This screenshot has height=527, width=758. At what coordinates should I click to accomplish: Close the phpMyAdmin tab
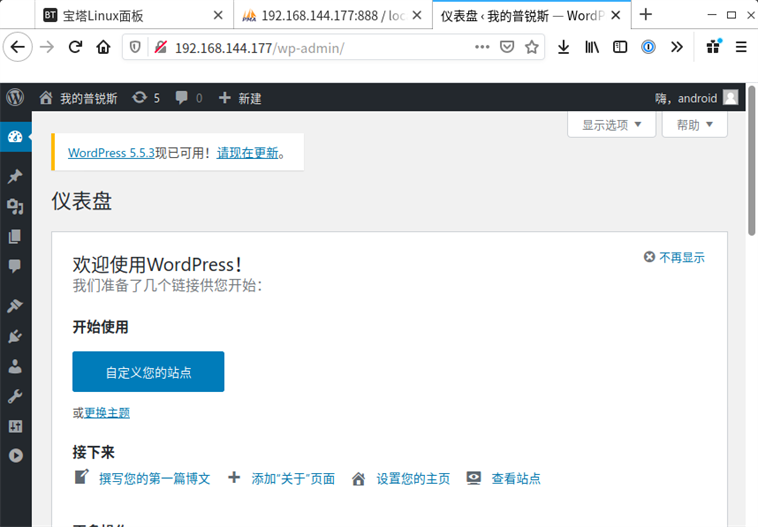[x=417, y=15]
